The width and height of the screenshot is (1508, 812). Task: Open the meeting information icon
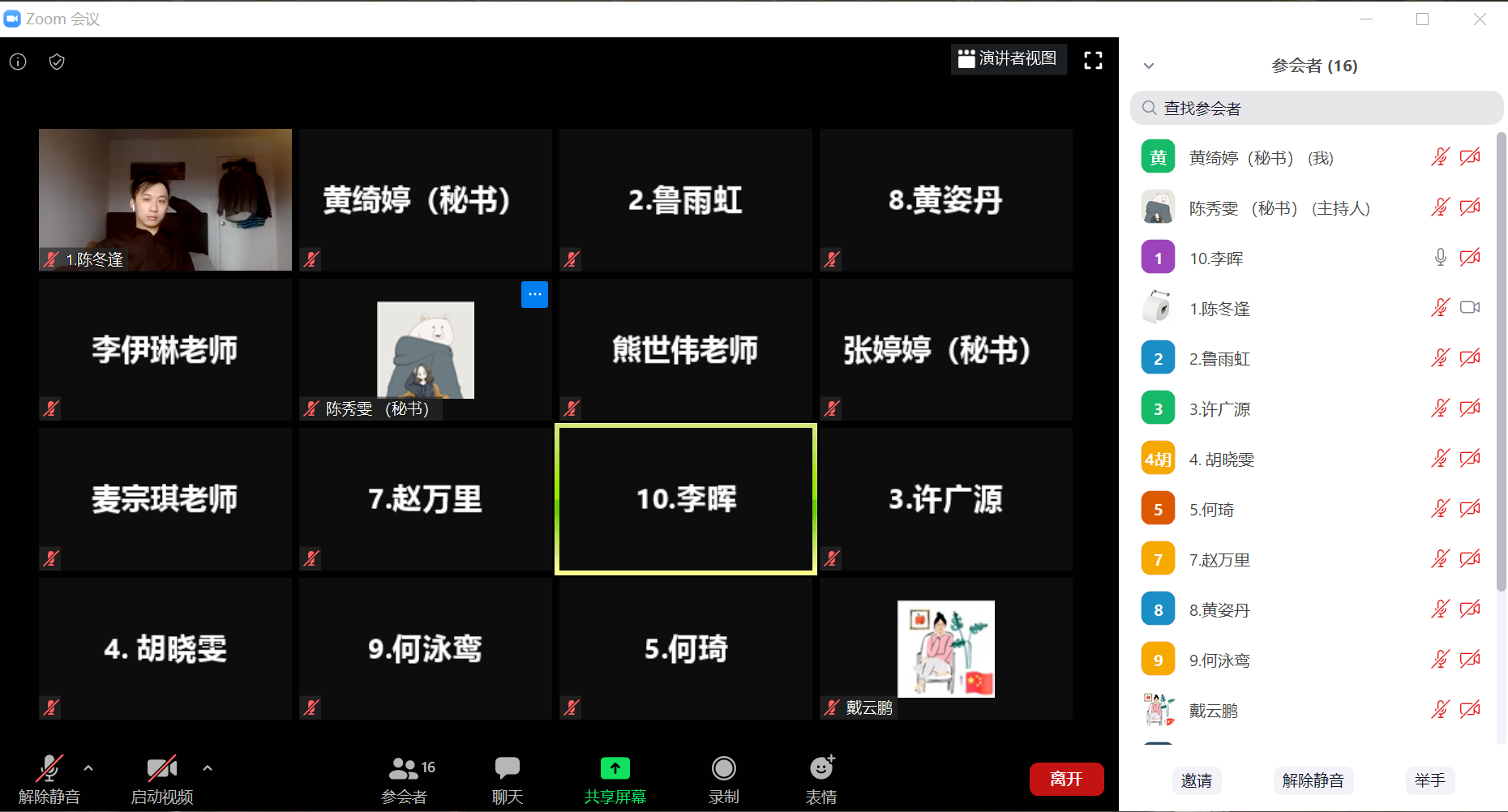tap(18, 62)
